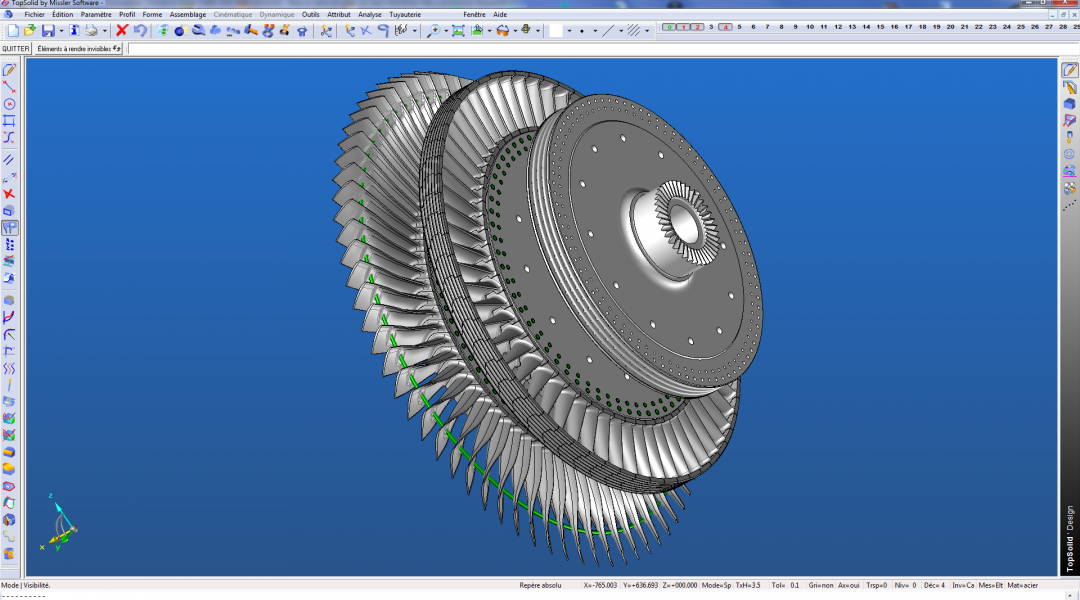Open the dropdown arrow next to the printer icon
Viewport: 1080px width, 600px height.
pyautogui.click(x=104, y=30)
